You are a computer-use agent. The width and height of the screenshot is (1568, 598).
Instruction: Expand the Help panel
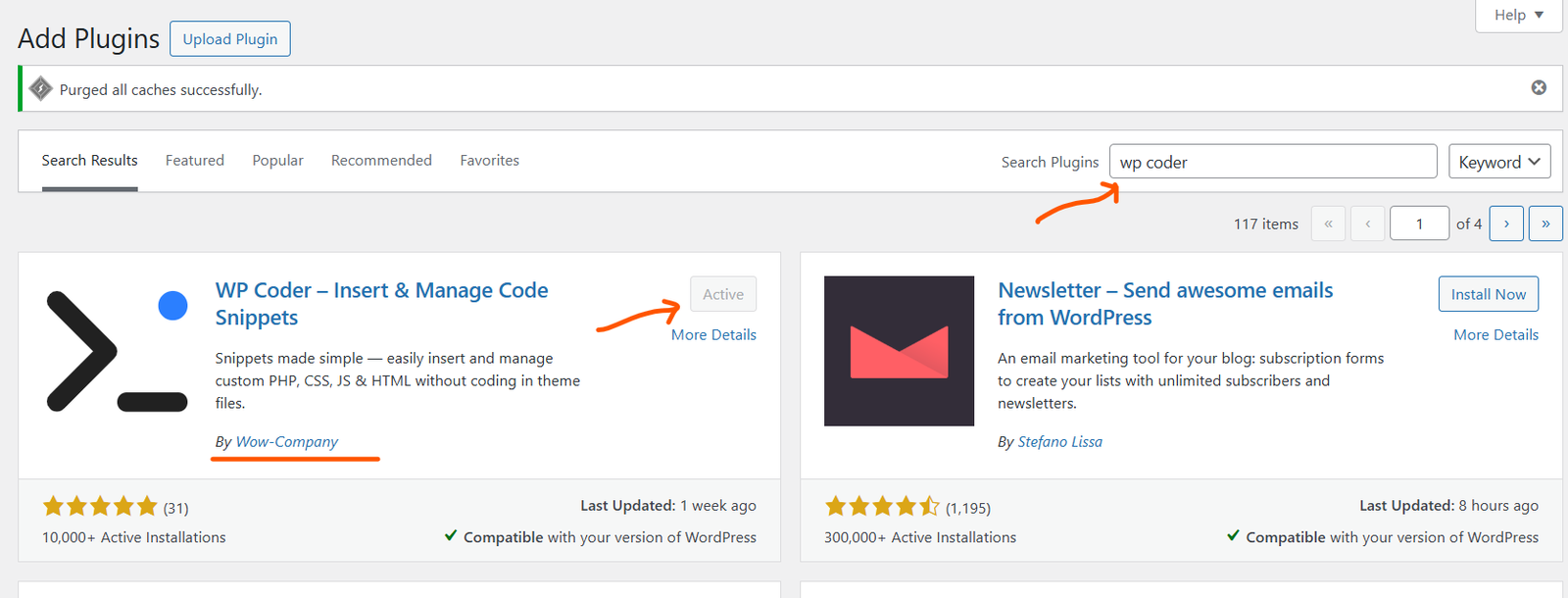point(1518,15)
